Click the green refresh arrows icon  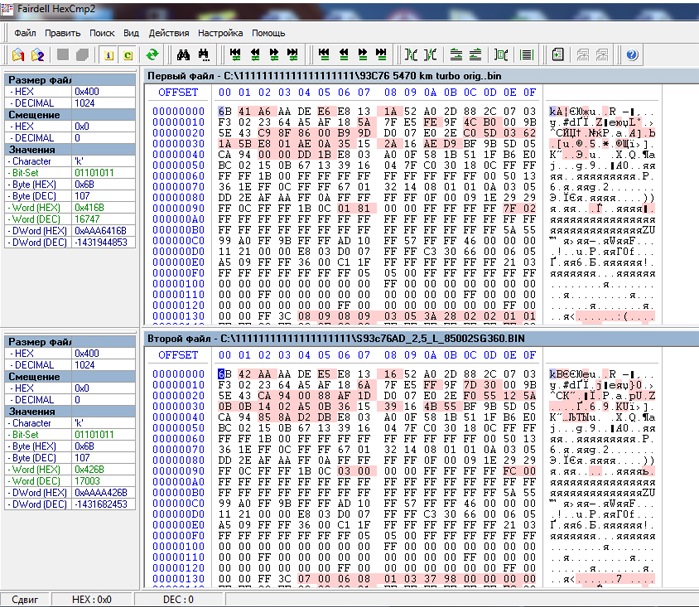(152, 55)
